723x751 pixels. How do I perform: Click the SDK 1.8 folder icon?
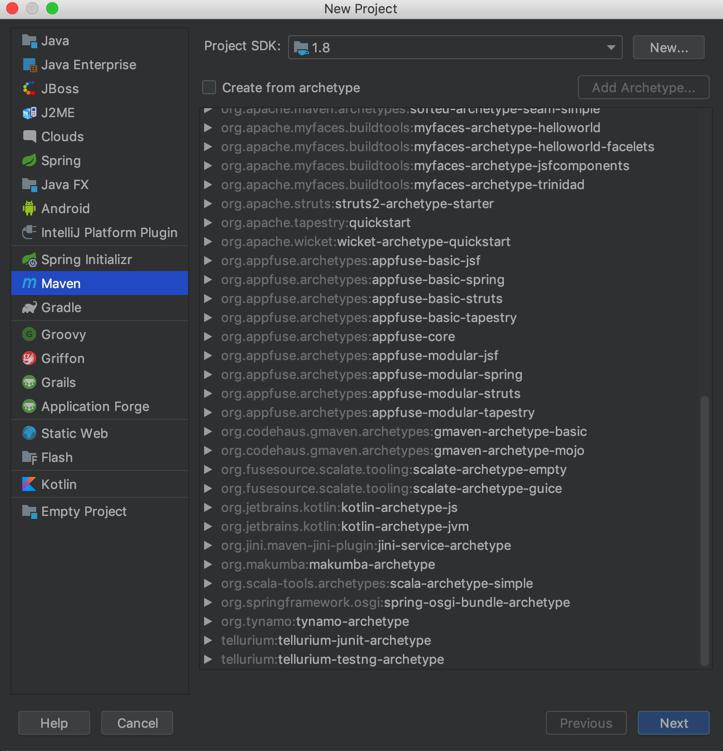click(301, 48)
